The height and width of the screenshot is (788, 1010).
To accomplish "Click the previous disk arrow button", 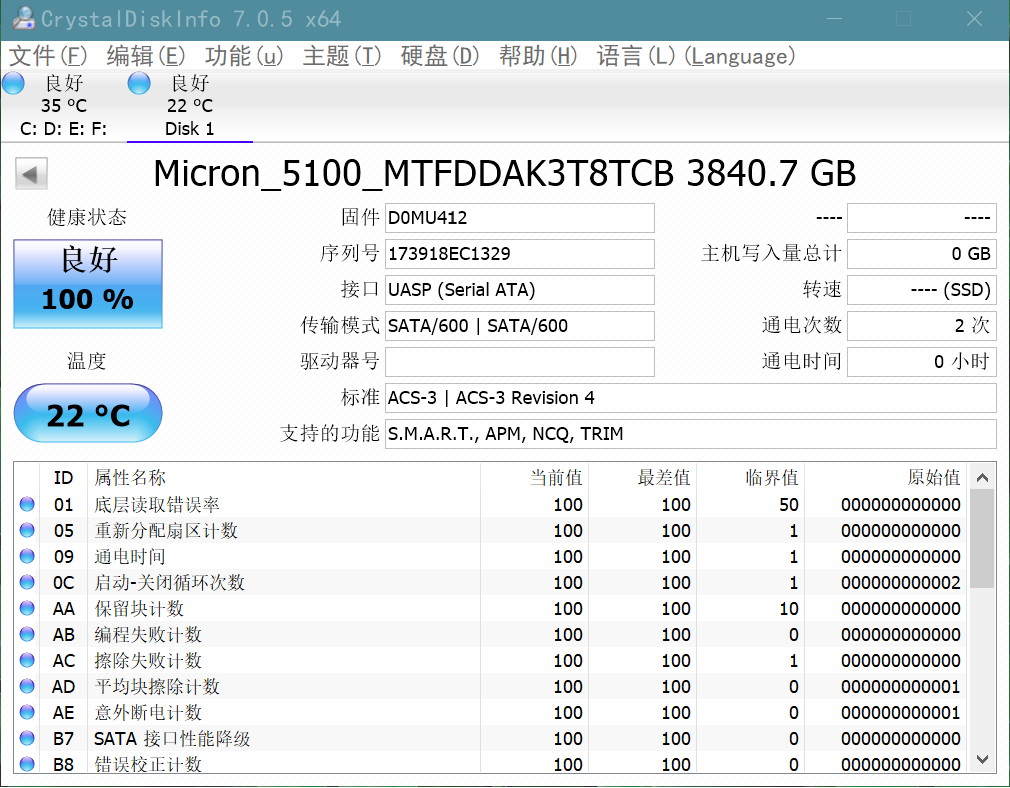I will tap(31, 174).
